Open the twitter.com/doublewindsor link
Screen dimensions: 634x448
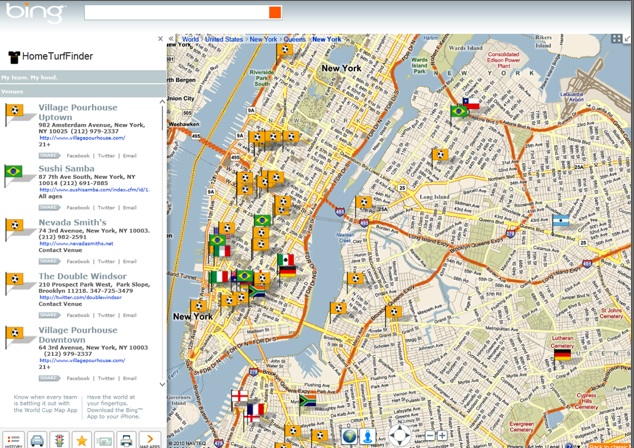(80, 297)
